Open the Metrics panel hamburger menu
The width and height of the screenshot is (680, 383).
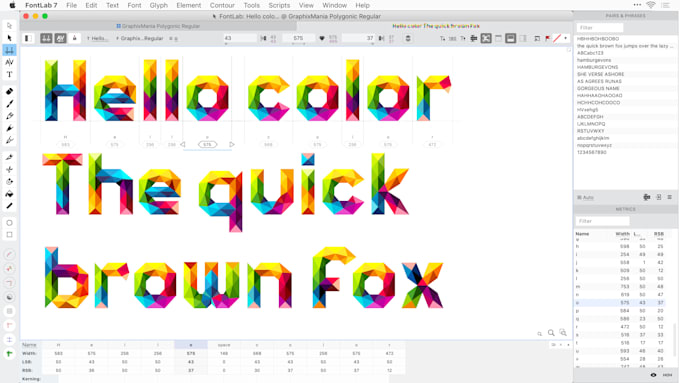pos(670,197)
